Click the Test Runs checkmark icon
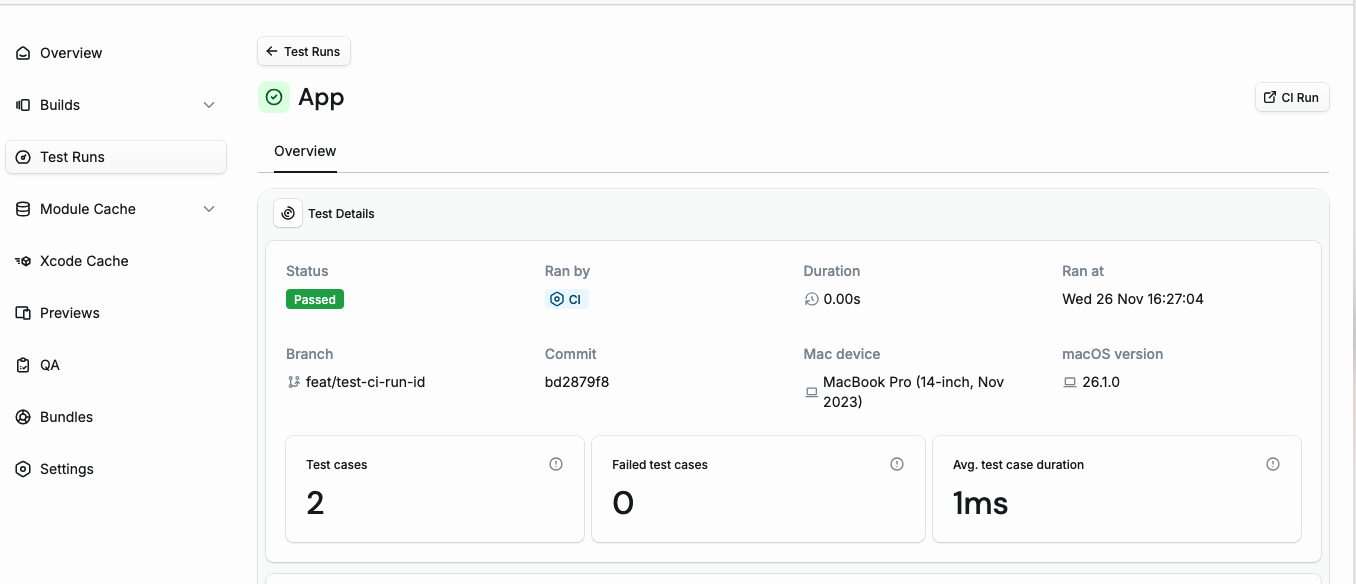 click(22, 156)
